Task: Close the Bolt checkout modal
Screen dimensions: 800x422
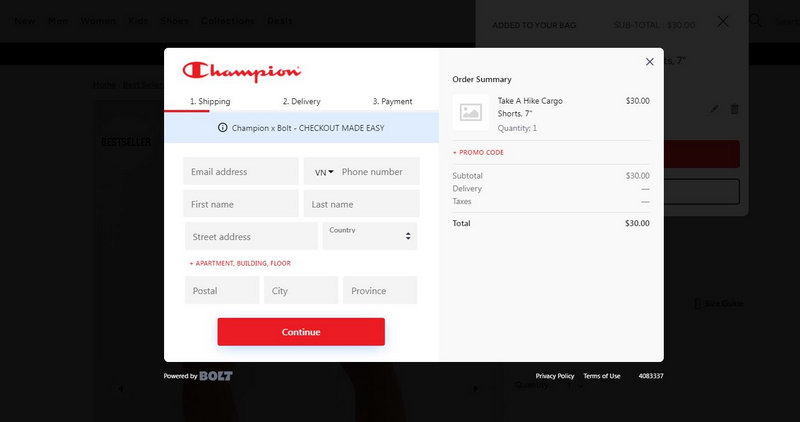Action: [x=649, y=62]
